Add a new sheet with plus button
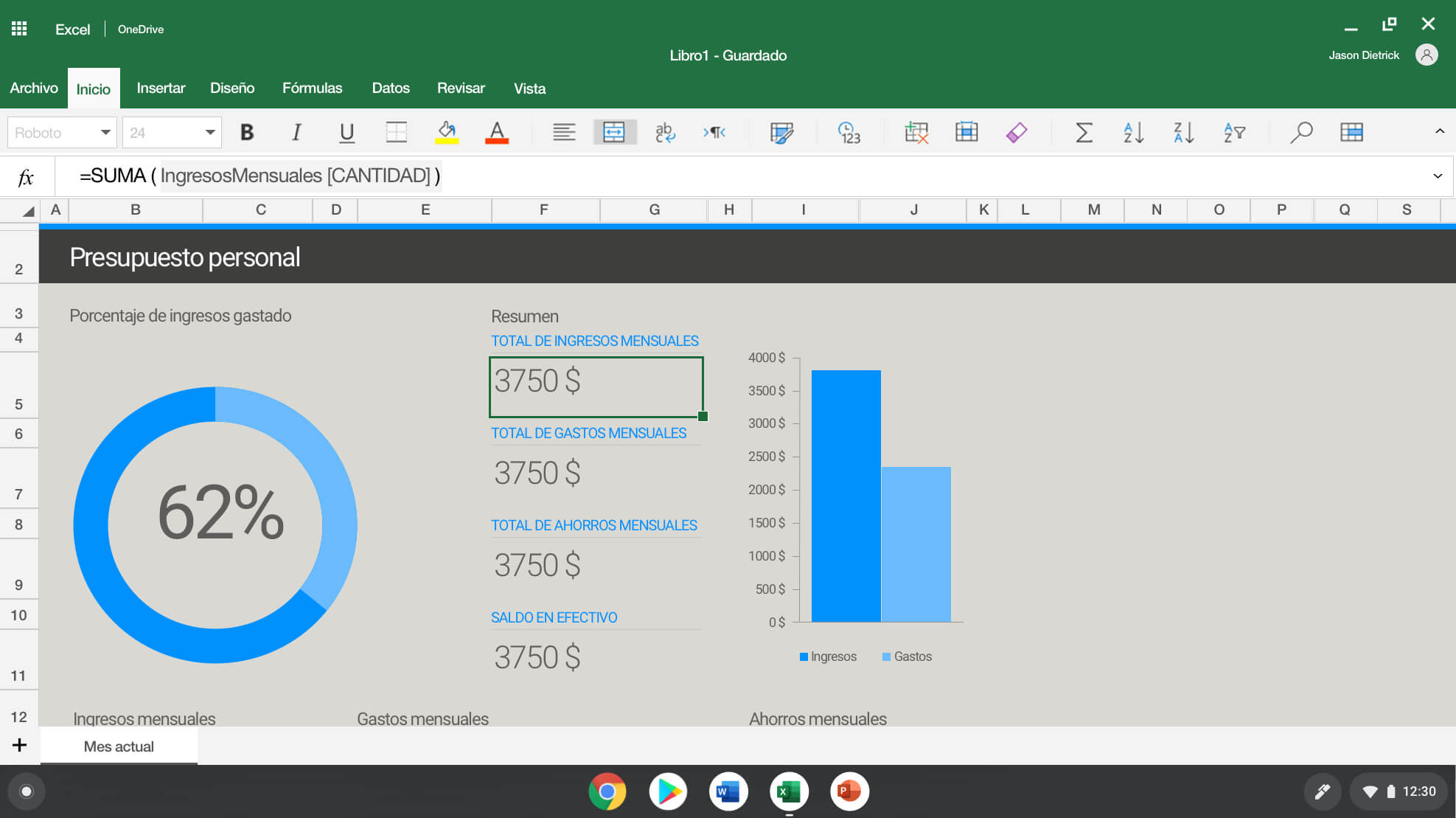Screen dimensions: 1456x818 (19, 745)
